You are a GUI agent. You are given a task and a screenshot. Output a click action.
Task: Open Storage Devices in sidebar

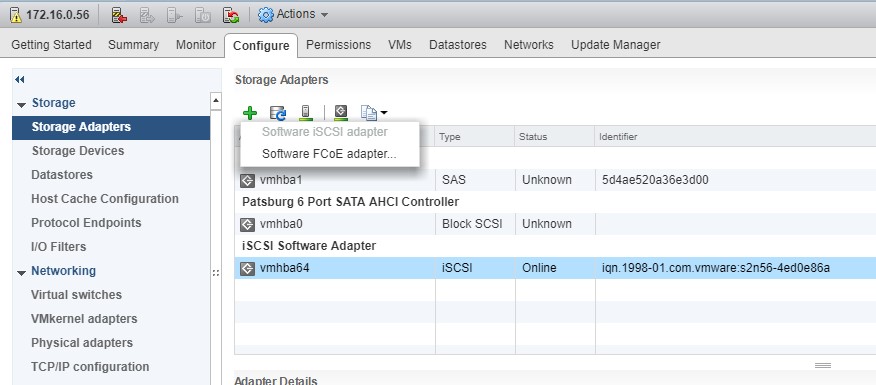click(78, 151)
